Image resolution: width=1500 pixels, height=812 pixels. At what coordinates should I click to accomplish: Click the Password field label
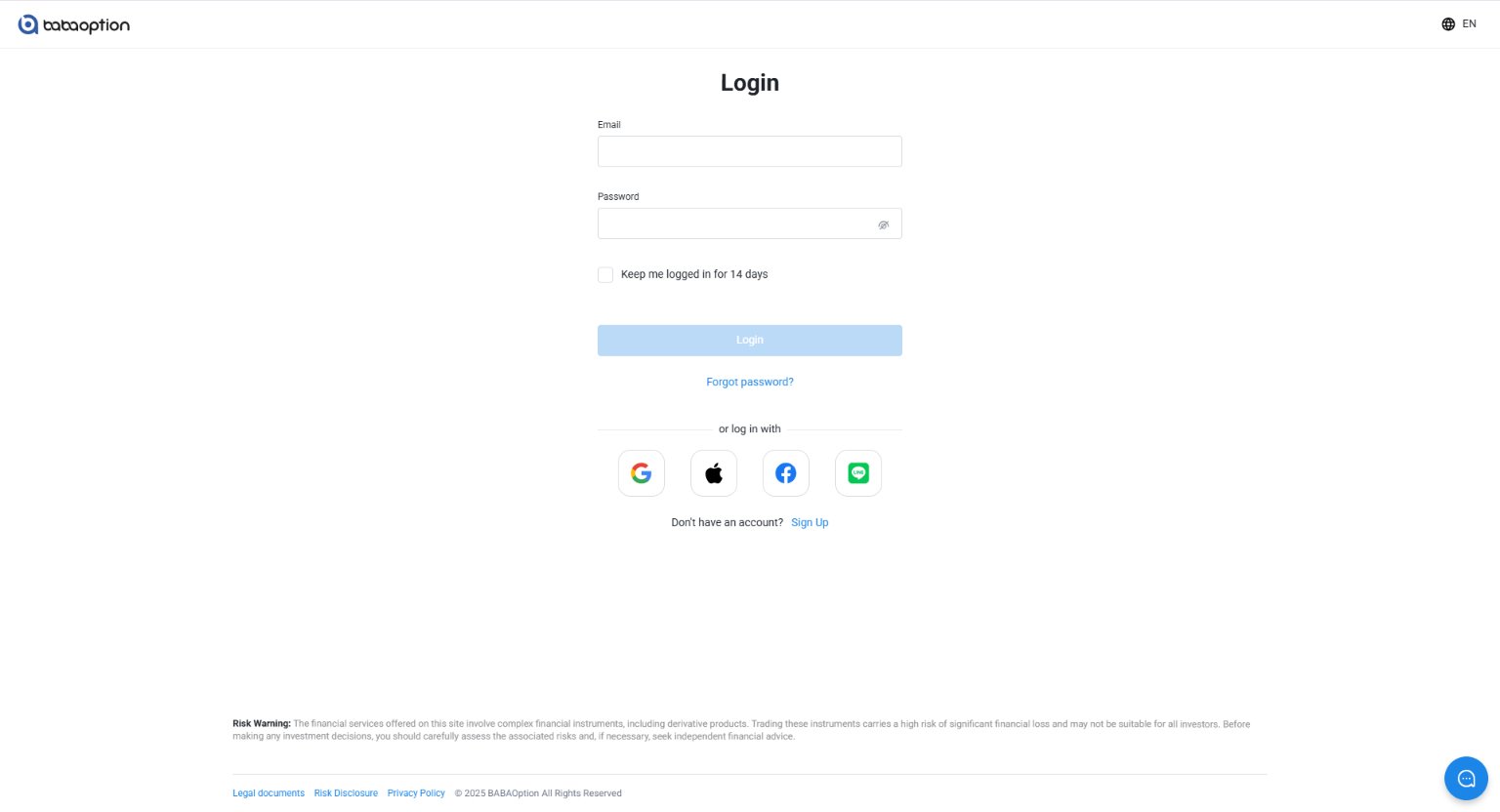coord(618,196)
